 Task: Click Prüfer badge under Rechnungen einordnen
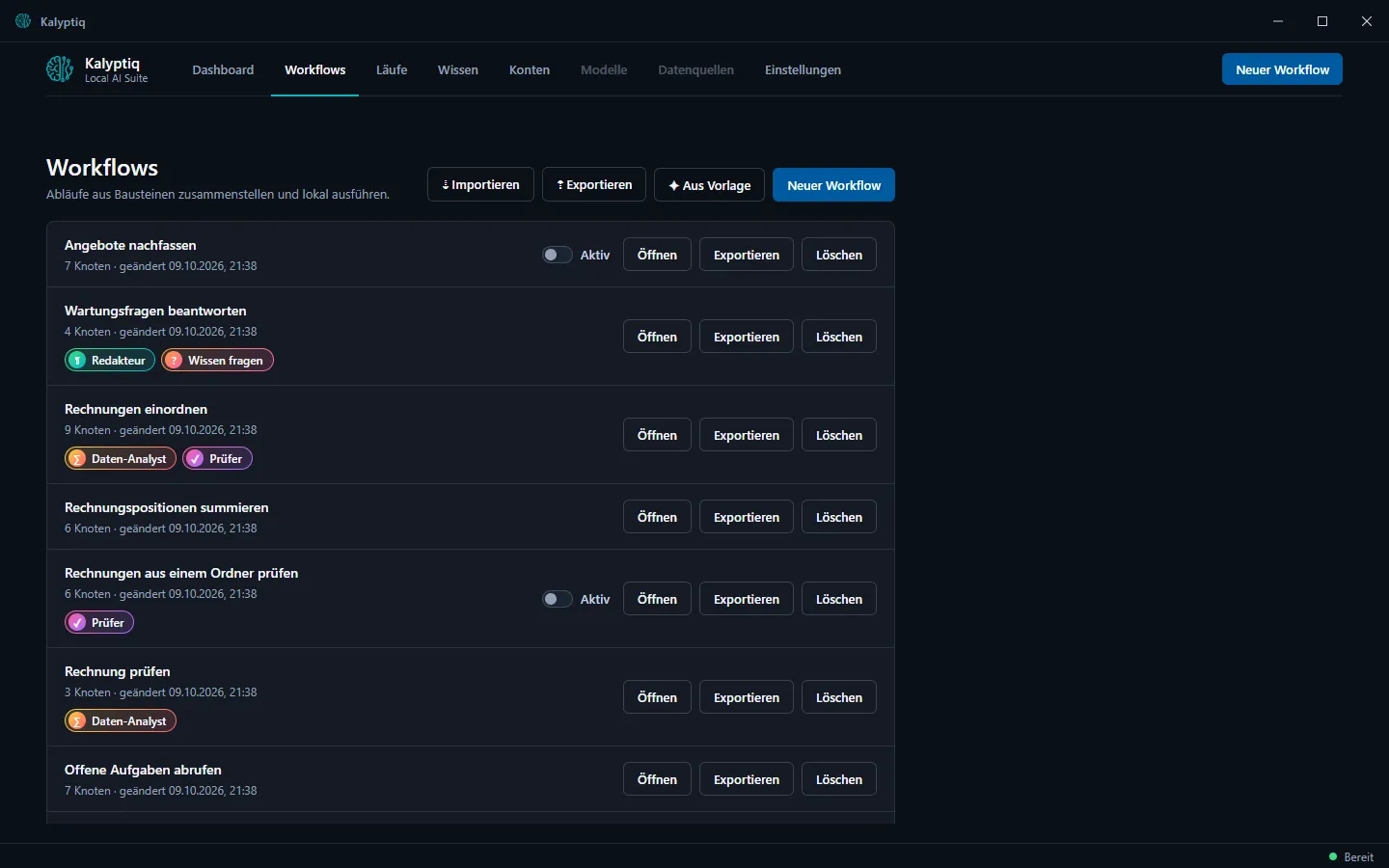click(x=218, y=458)
